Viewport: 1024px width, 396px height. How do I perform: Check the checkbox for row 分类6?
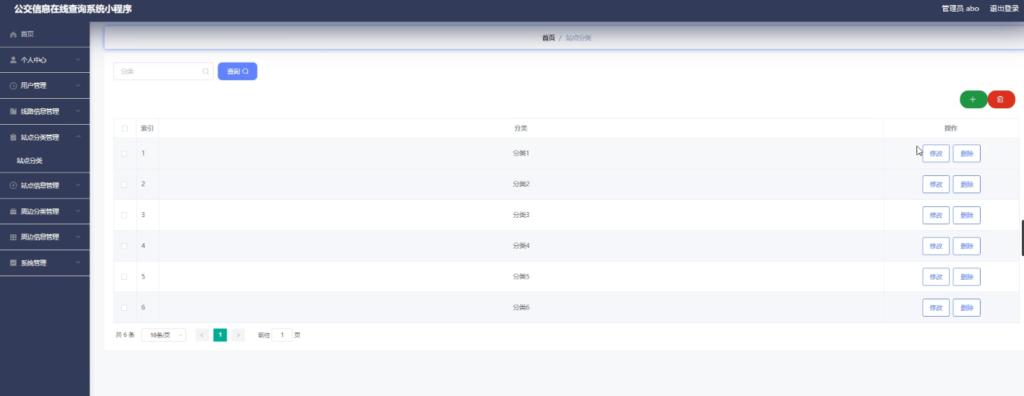coord(125,308)
